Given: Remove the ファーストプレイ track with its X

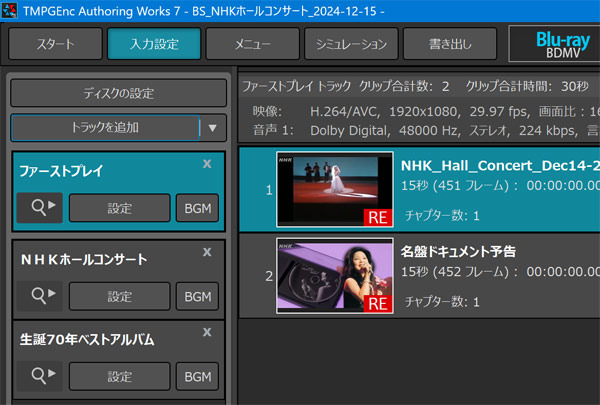Looking at the screenshot, I should point(207,164).
